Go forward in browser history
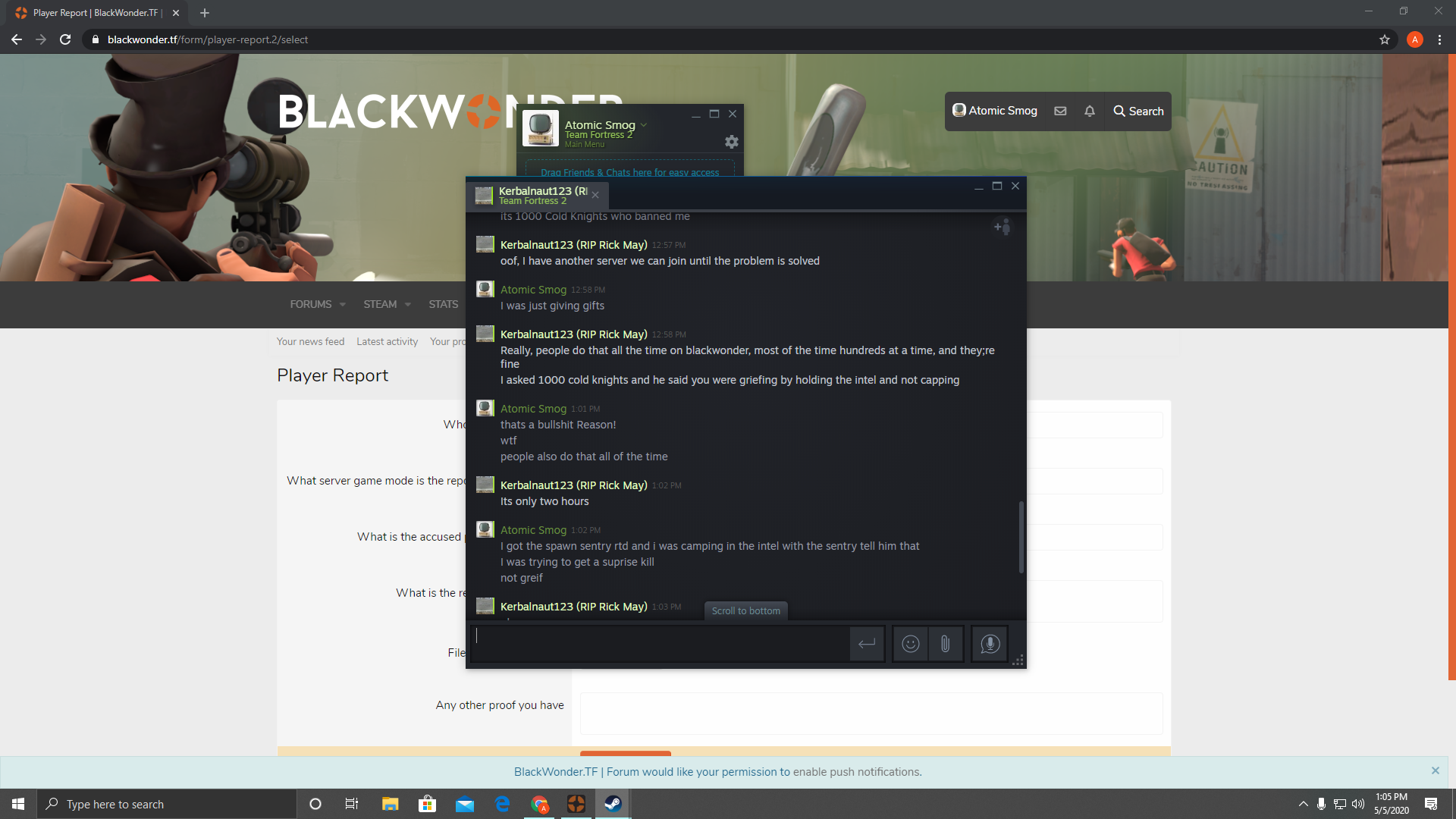Image resolution: width=1456 pixels, height=819 pixels. pos(41,39)
